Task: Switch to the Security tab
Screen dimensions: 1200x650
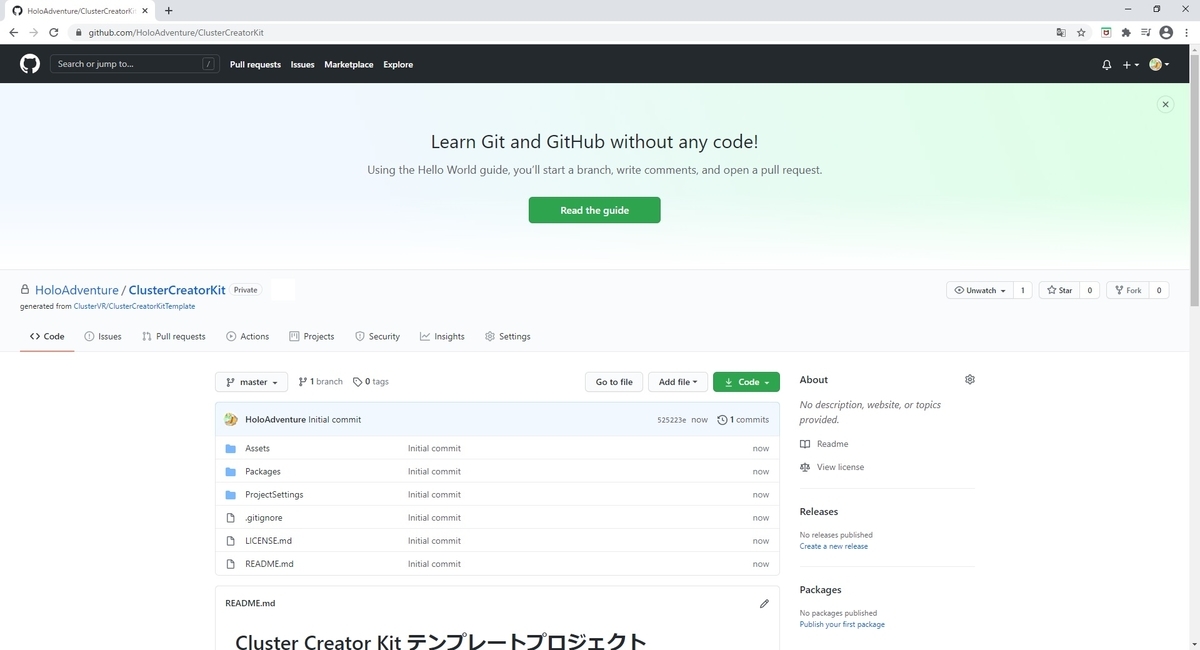Action: [x=378, y=336]
